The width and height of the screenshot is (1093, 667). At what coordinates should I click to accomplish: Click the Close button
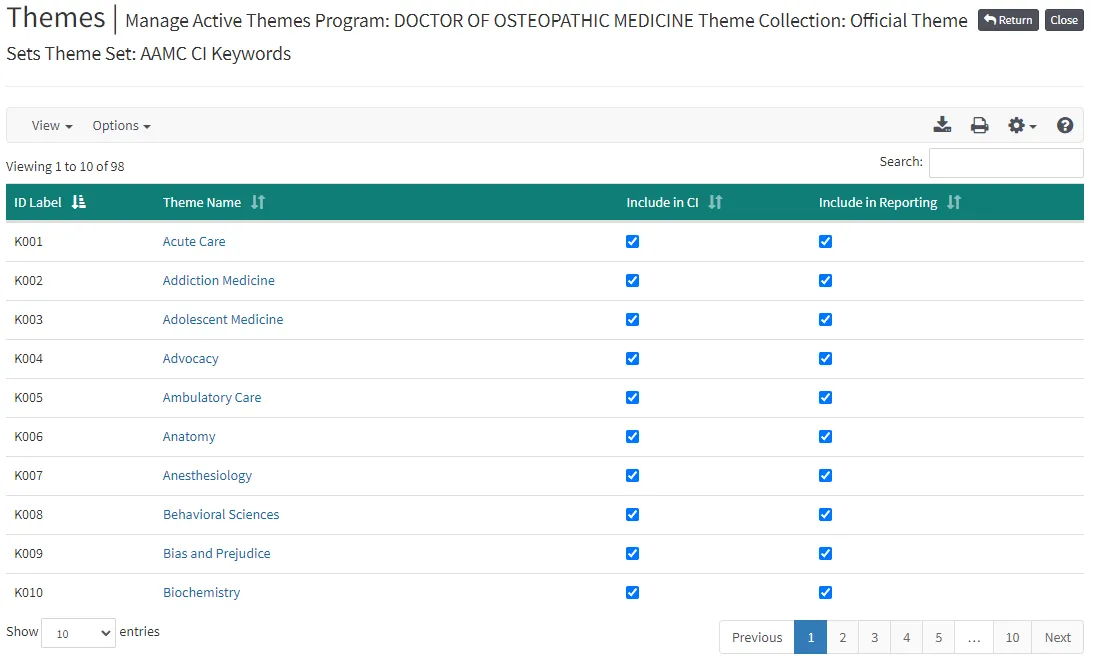click(x=1064, y=20)
